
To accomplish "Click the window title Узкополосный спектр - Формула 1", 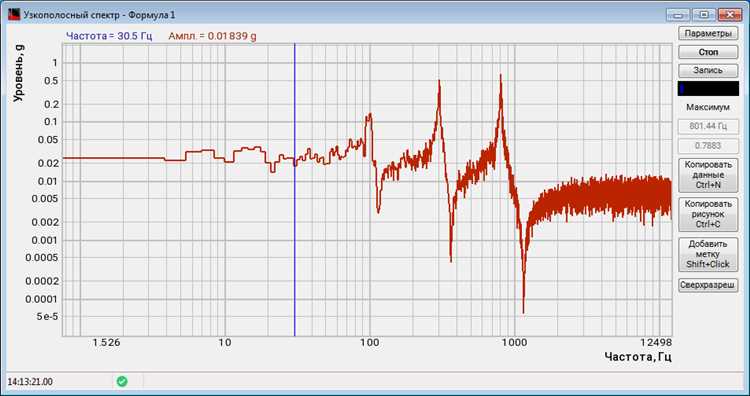I will pyautogui.click(x=99, y=15).
